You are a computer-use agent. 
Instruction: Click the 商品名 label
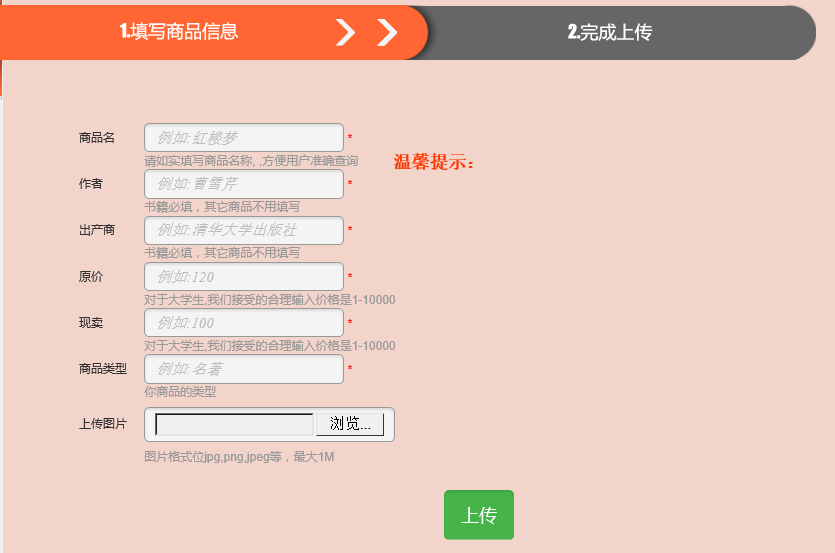point(97,137)
